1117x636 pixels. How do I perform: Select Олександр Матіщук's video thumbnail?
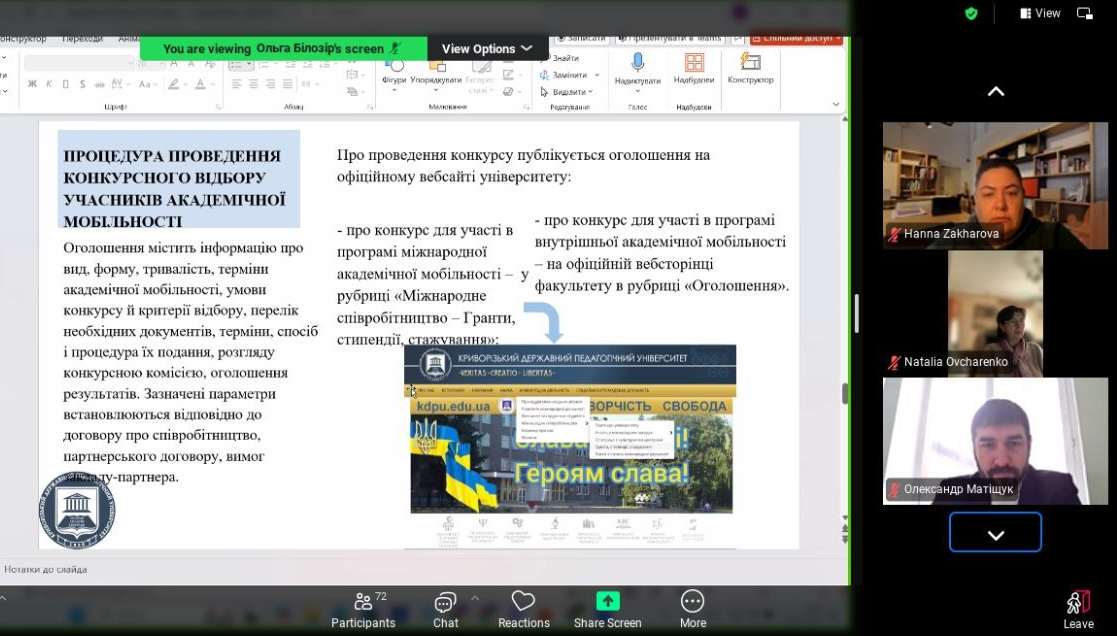pyautogui.click(x=994, y=440)
